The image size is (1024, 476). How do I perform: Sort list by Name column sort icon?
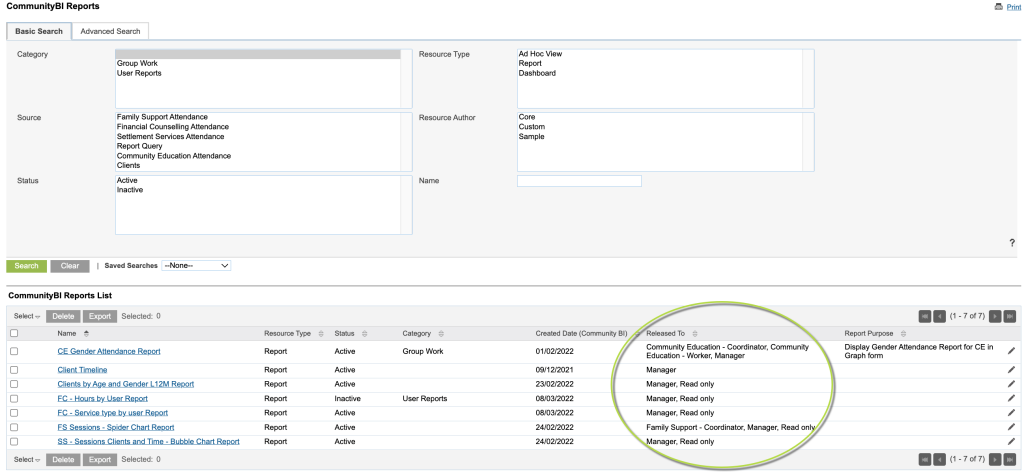pos(86,334)
